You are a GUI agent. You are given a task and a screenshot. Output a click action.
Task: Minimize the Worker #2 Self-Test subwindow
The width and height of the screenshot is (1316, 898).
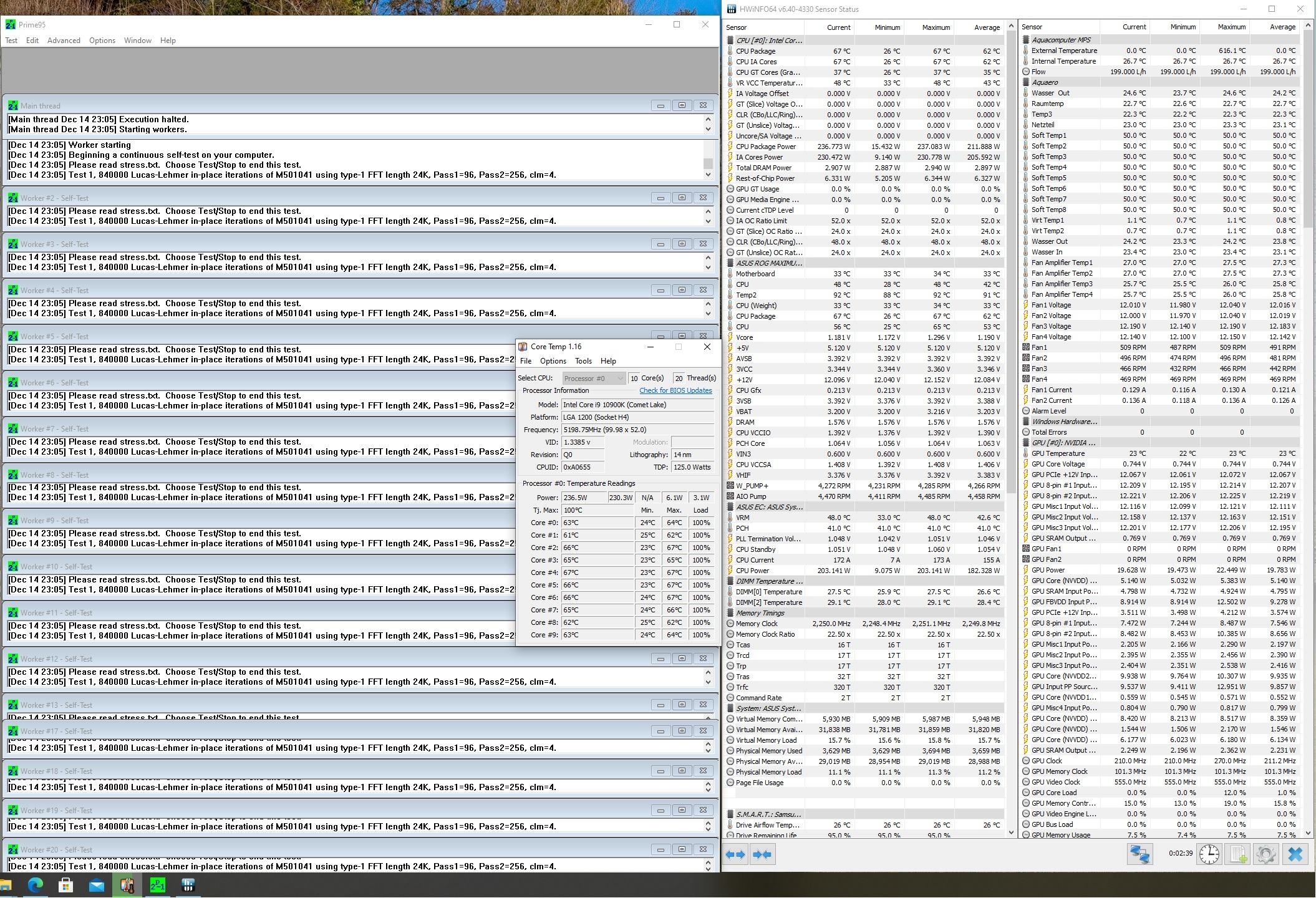click(x=660, y=198)
